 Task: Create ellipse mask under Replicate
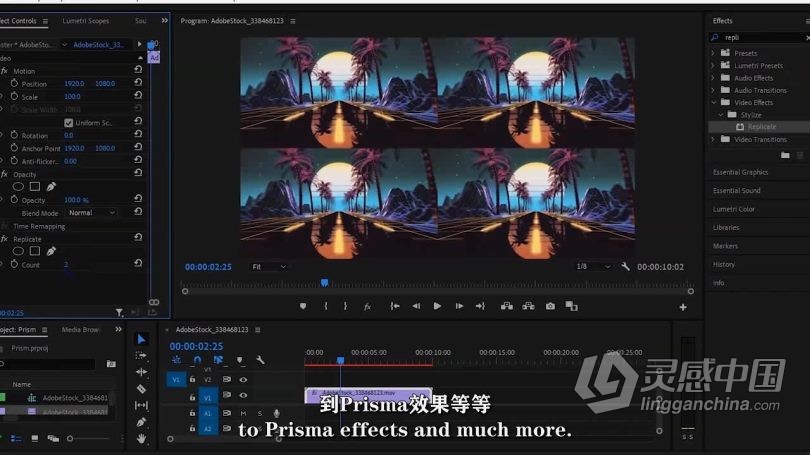click(18, 251)
